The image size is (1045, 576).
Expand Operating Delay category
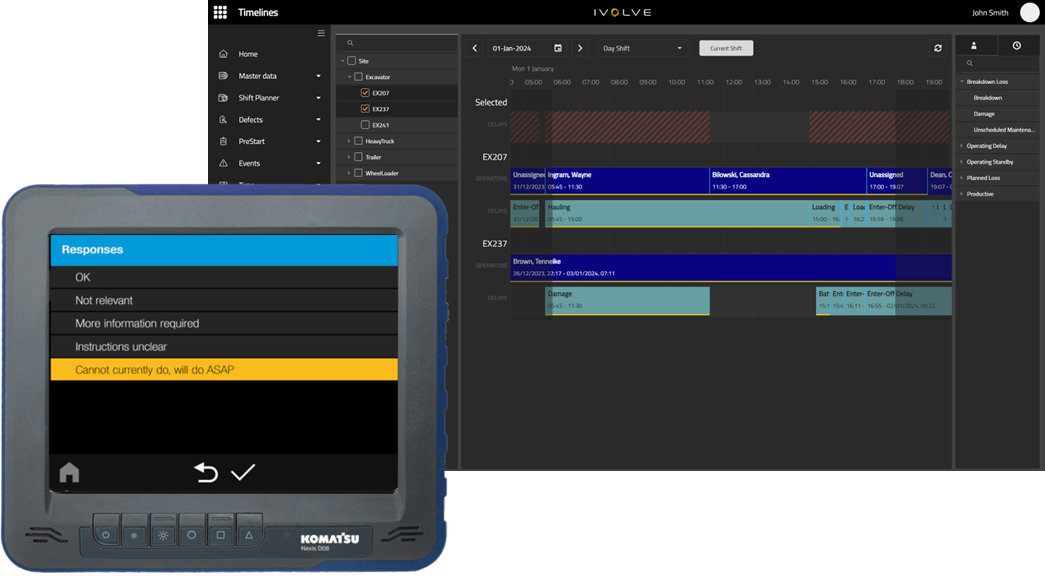[x=962, y=146]
